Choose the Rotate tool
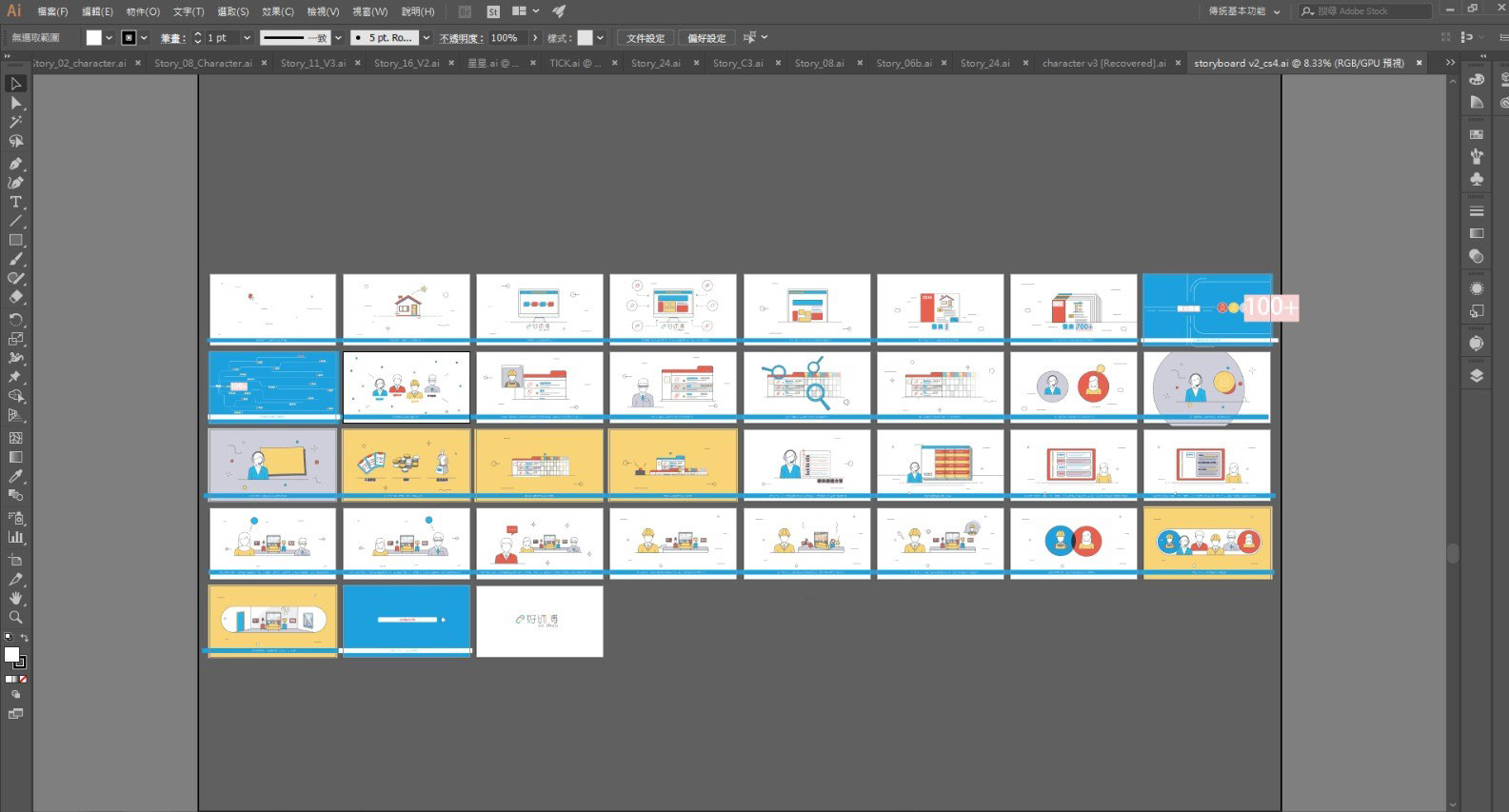Viewport: 1509px width, 812px height. [x=15, y=319]
